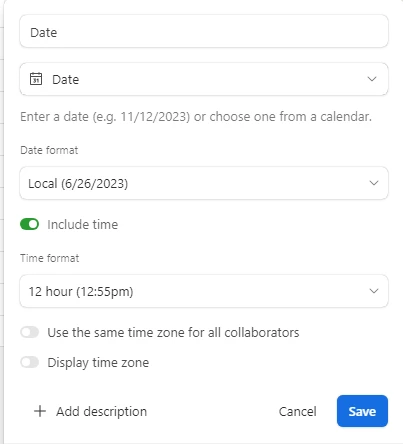Click chevron arrow on field type selector
This screenshot has height=444, width=403.
click(x=372, y=79)
